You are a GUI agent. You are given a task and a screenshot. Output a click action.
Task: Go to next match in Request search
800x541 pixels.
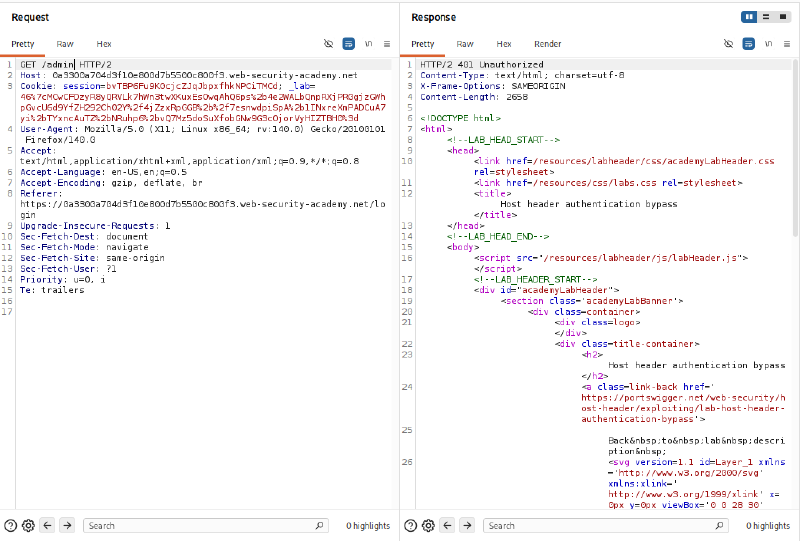(x=67, y=525)
